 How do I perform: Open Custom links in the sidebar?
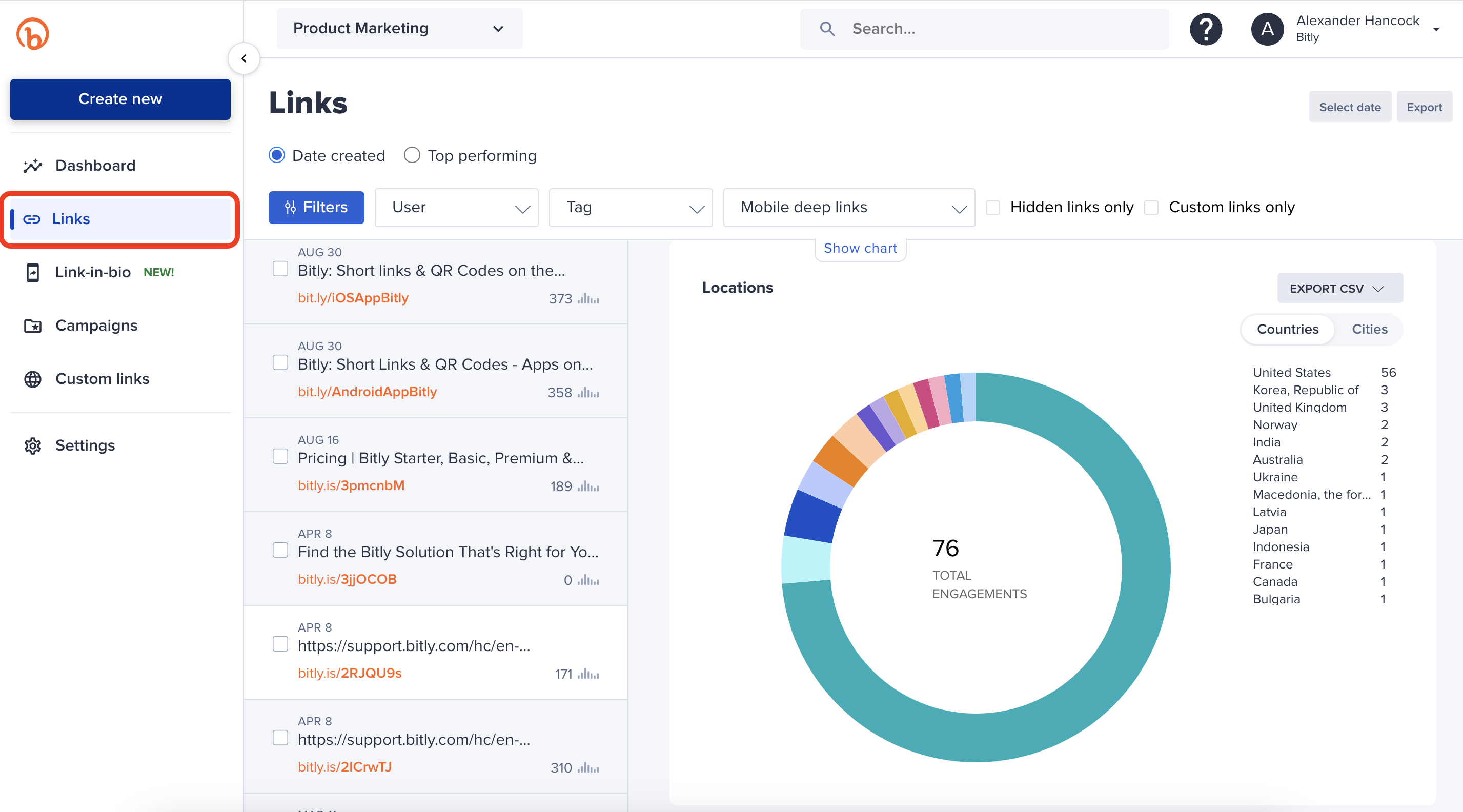click(102, 379)
